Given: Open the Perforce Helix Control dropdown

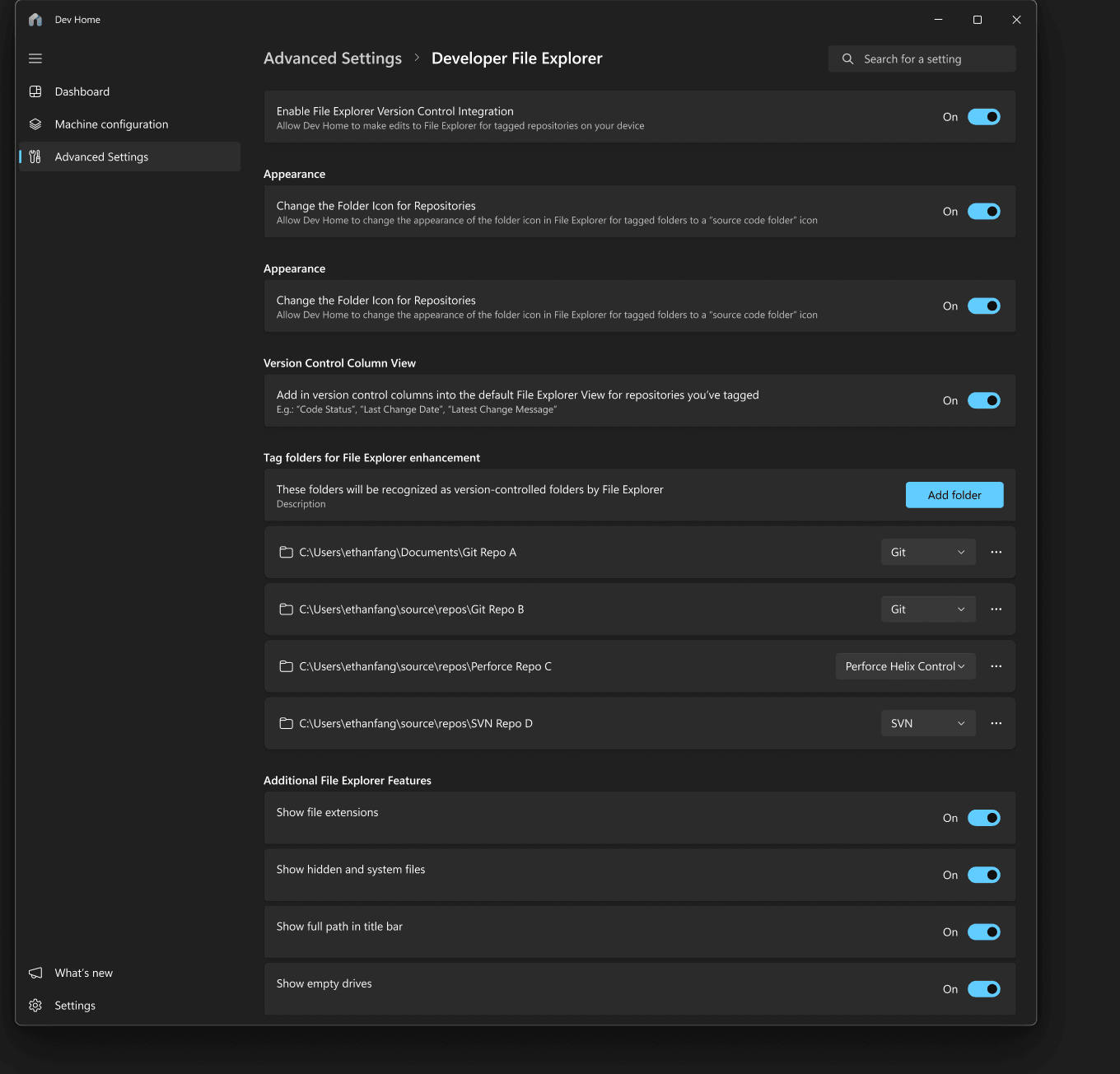Looking at the screenshot, I should (905, 666).
